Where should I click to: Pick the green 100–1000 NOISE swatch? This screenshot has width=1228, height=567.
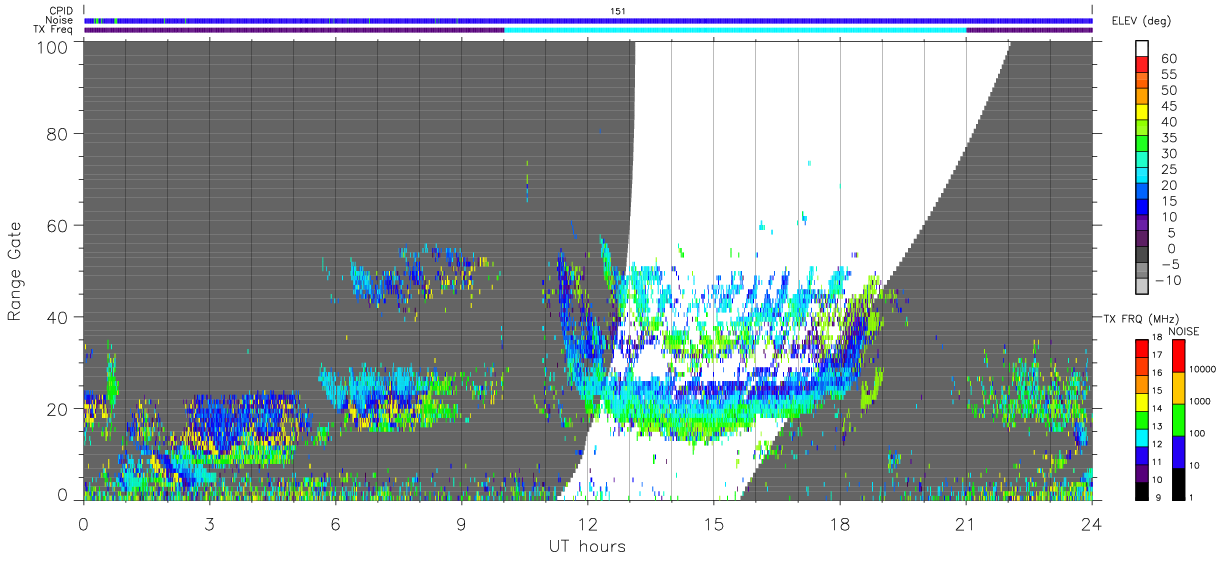pyautogui.click(x=1177, y=420)
